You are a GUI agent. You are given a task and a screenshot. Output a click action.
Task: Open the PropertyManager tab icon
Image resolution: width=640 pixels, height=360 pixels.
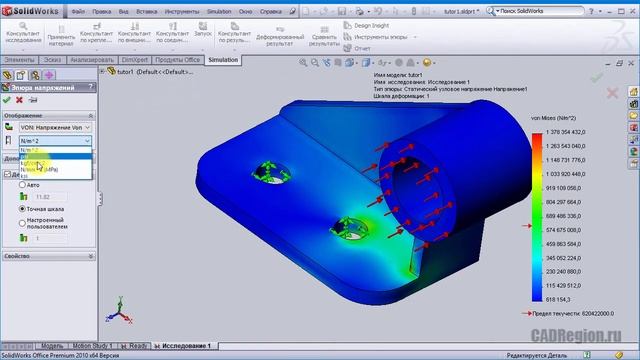(21, 75)
